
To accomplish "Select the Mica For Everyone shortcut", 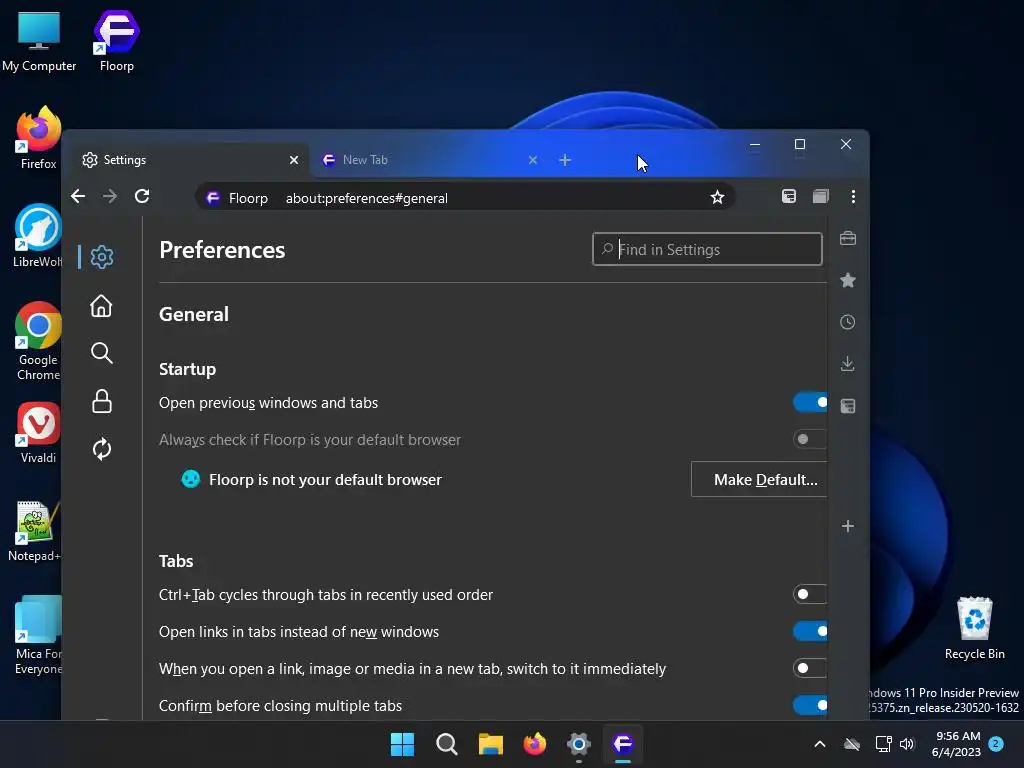I will pyautogui.click(x=39, y=635).
